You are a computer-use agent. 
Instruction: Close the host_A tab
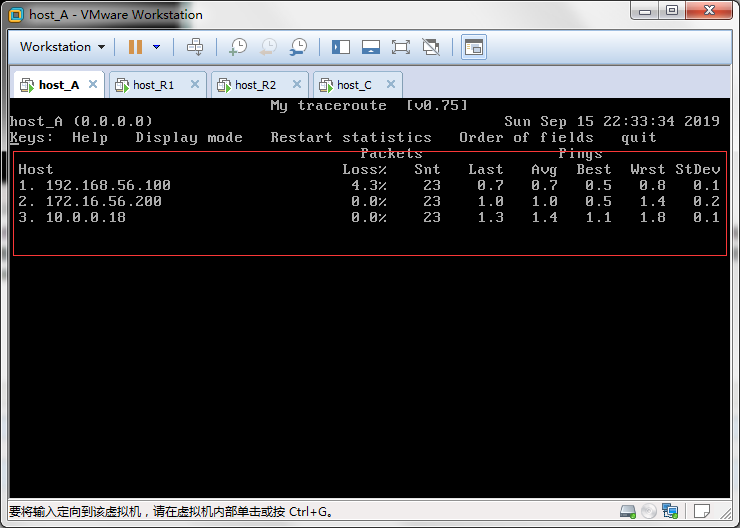tap(92, 85)
